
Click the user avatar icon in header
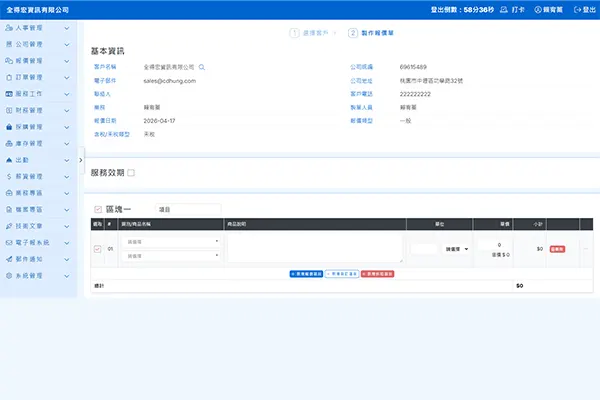coord(538,10)
